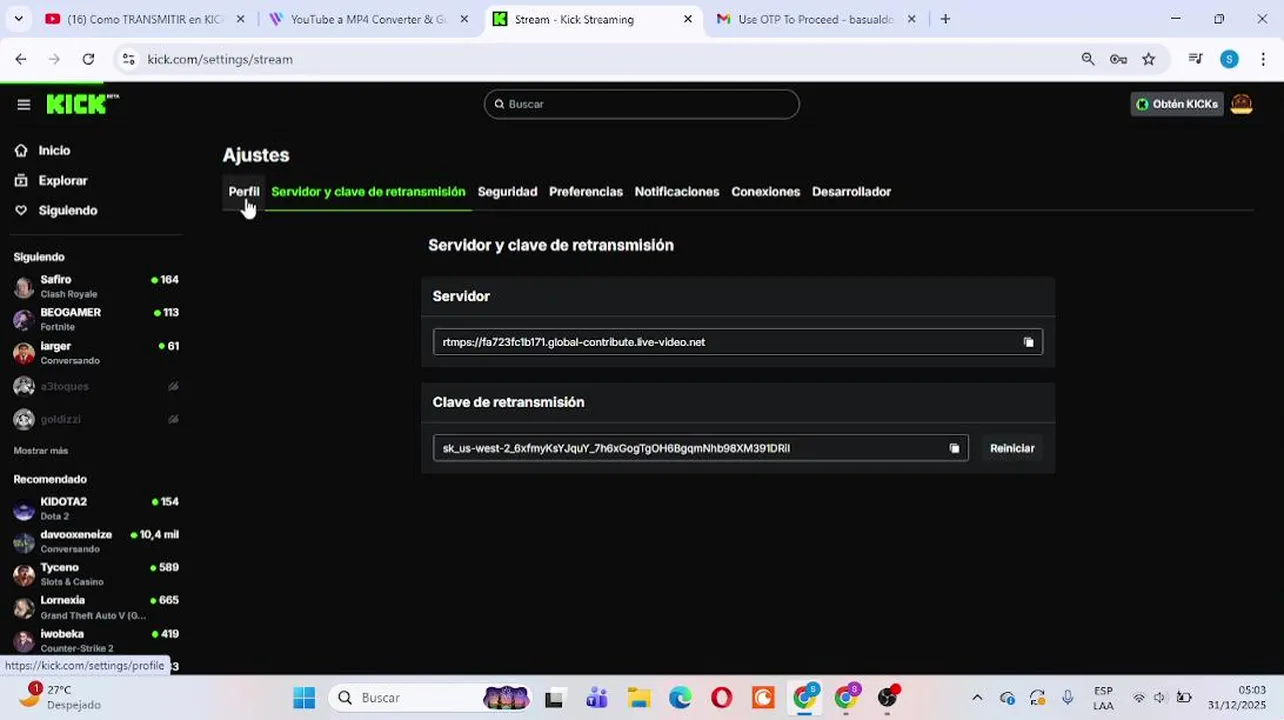Click the search magnifier in Kick search box
Image resolution: width=1284 pixels, height=720 pixels.
499,104
